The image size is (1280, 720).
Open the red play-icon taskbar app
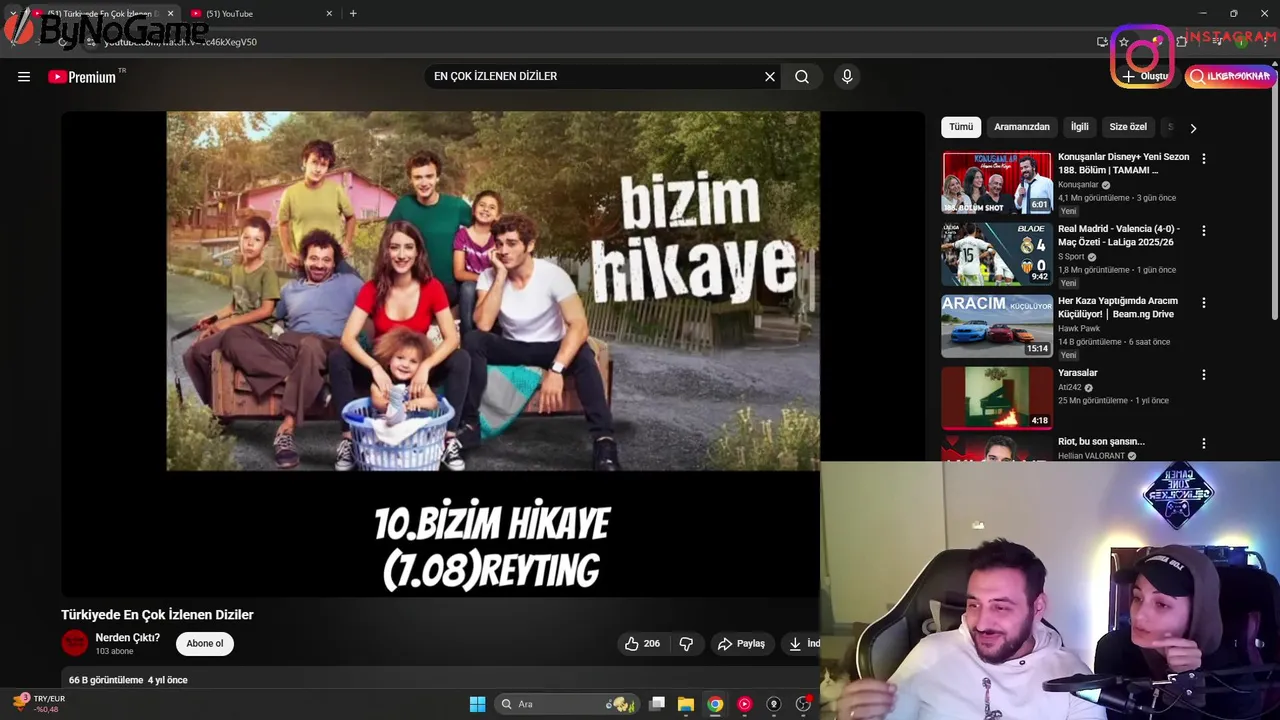coord(744,704)
